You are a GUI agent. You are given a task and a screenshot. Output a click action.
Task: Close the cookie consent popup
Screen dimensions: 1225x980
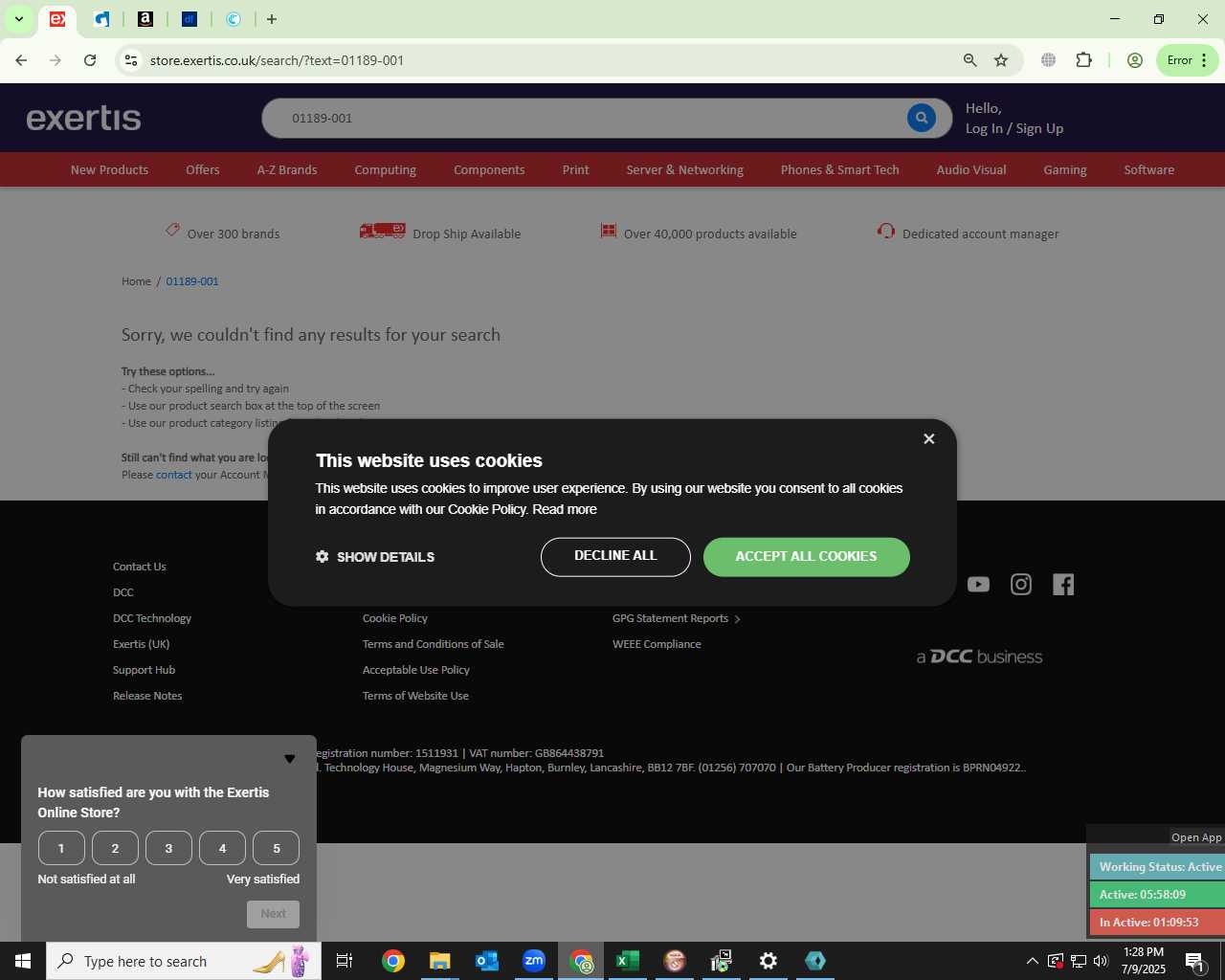pyautogui.click(x=928, y=438)
